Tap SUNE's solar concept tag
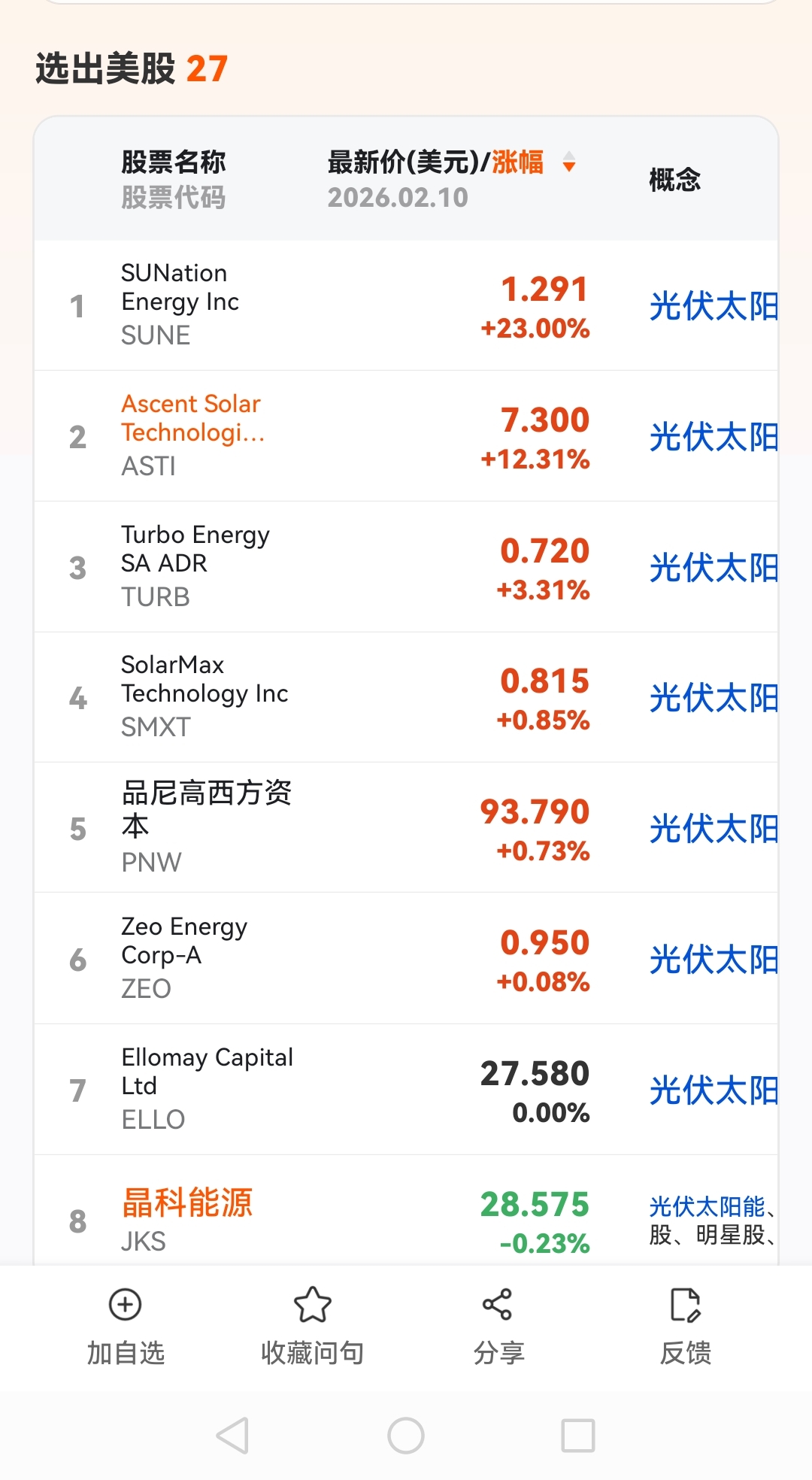812x1480 pixels. pos(713,306)
